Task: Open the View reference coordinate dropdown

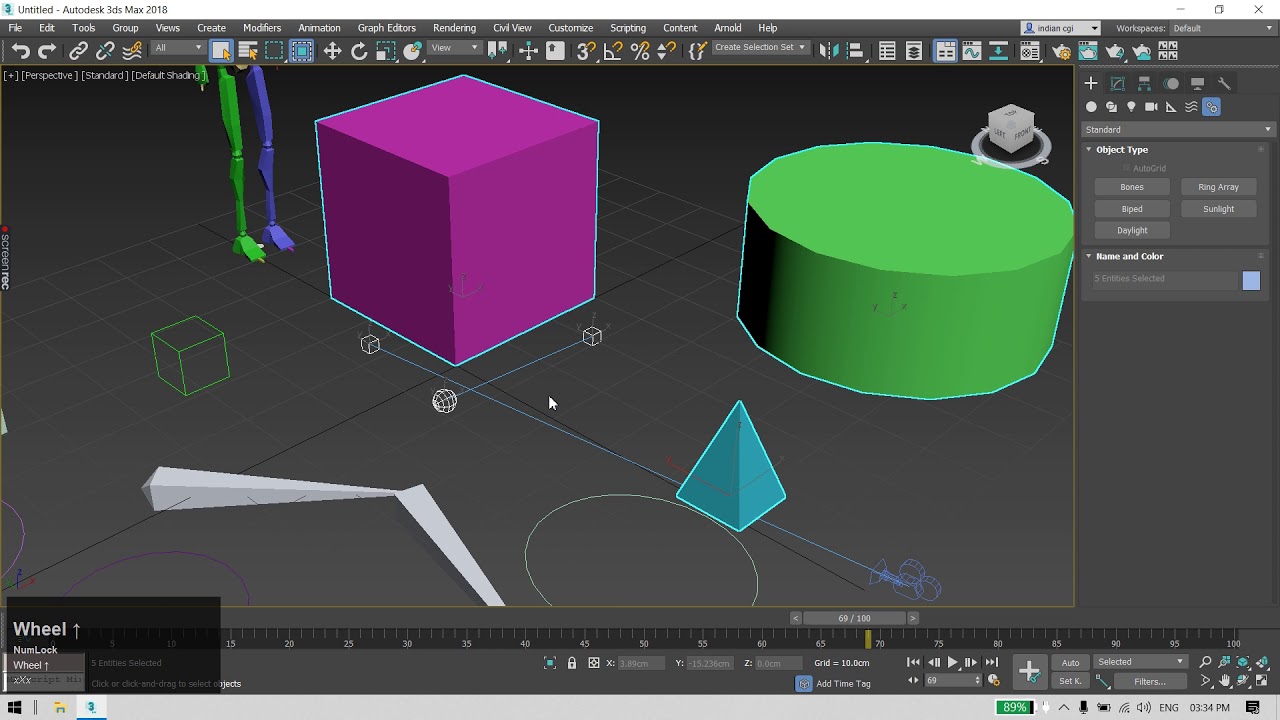Action: [455, 48]
